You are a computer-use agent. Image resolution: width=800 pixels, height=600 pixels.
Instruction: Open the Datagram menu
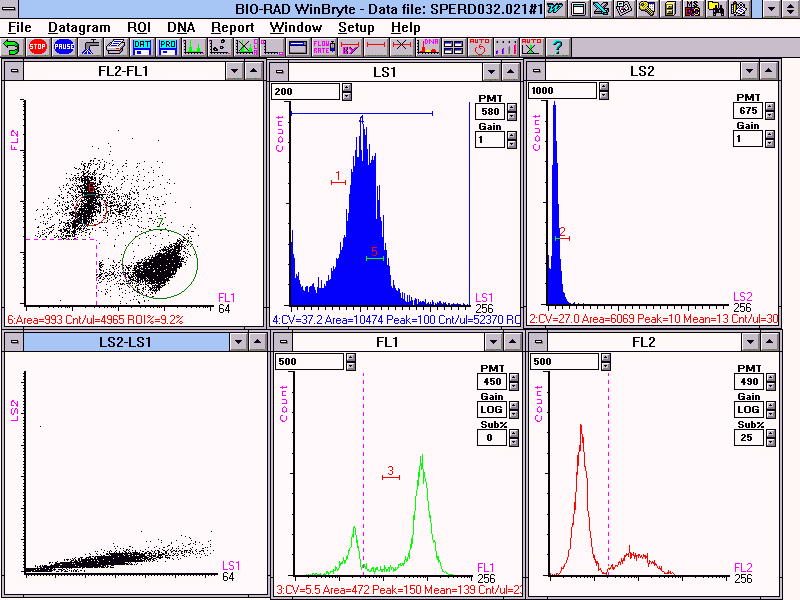(79, 28)
